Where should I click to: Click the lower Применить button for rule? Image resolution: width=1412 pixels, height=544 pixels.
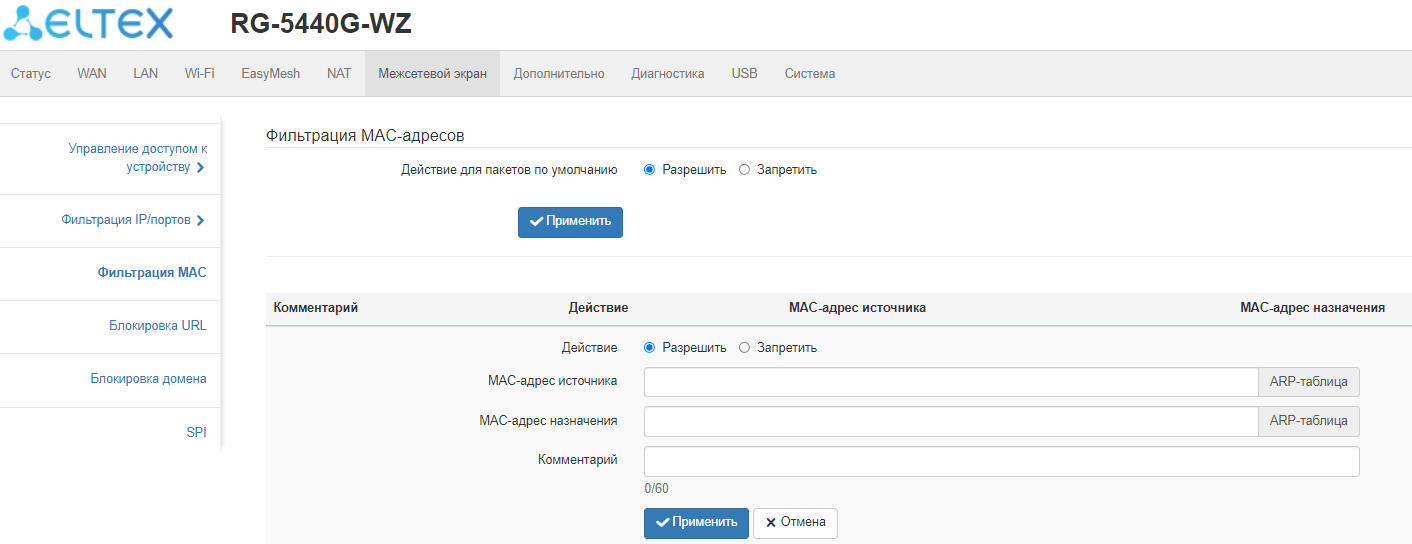(x=696, y=522)
